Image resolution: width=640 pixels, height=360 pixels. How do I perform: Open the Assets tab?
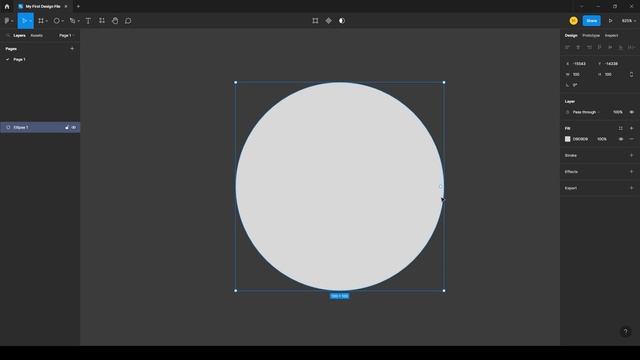click(36, 36)
